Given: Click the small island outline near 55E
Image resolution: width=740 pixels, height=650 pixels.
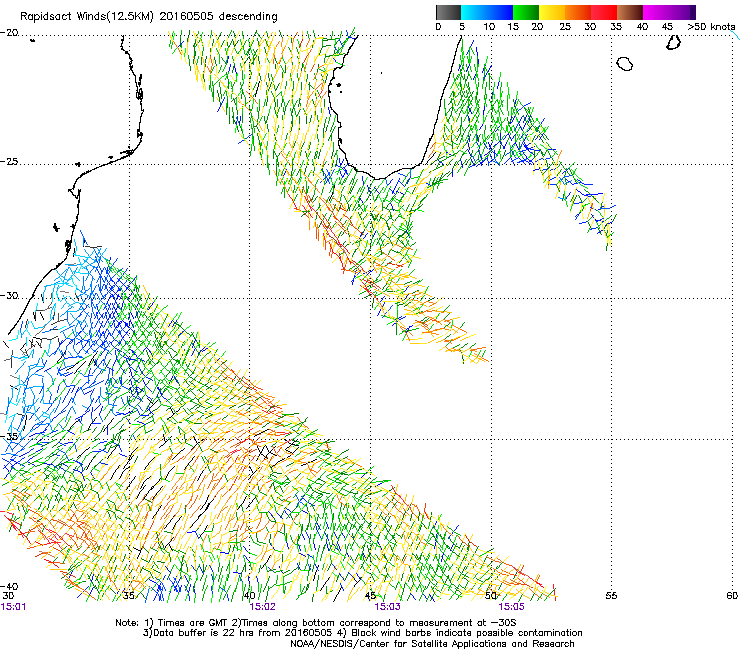Looking at the screenshot, I should point(625,64).
